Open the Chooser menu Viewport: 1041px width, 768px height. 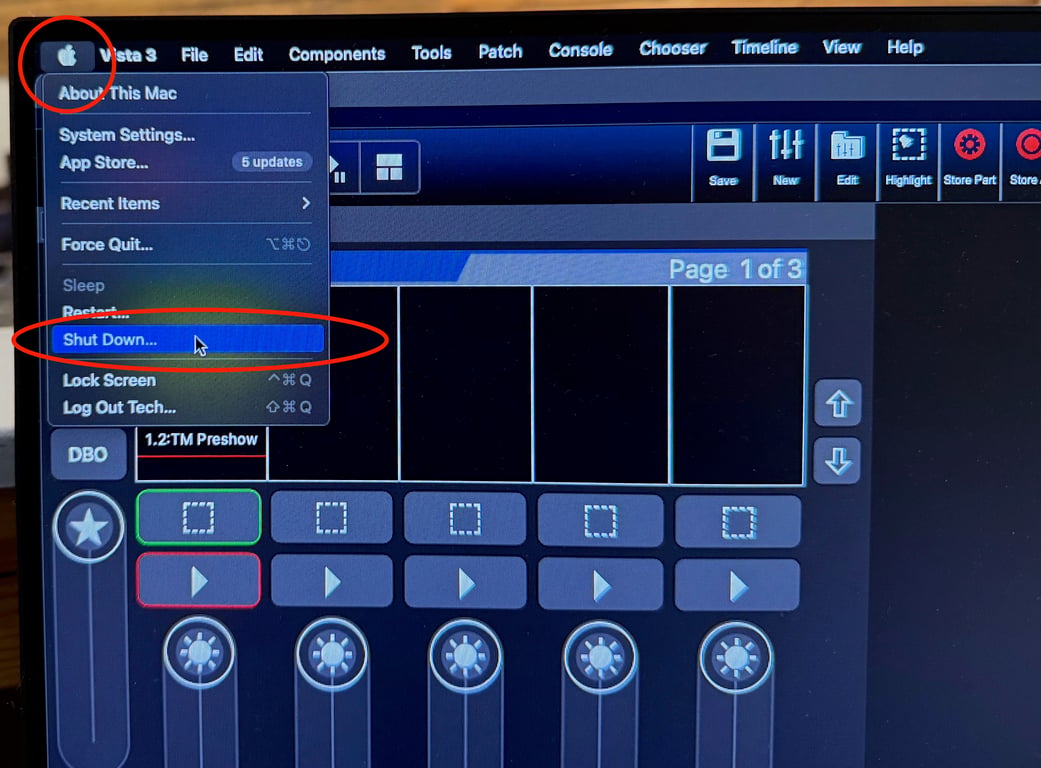click(673, 48)
